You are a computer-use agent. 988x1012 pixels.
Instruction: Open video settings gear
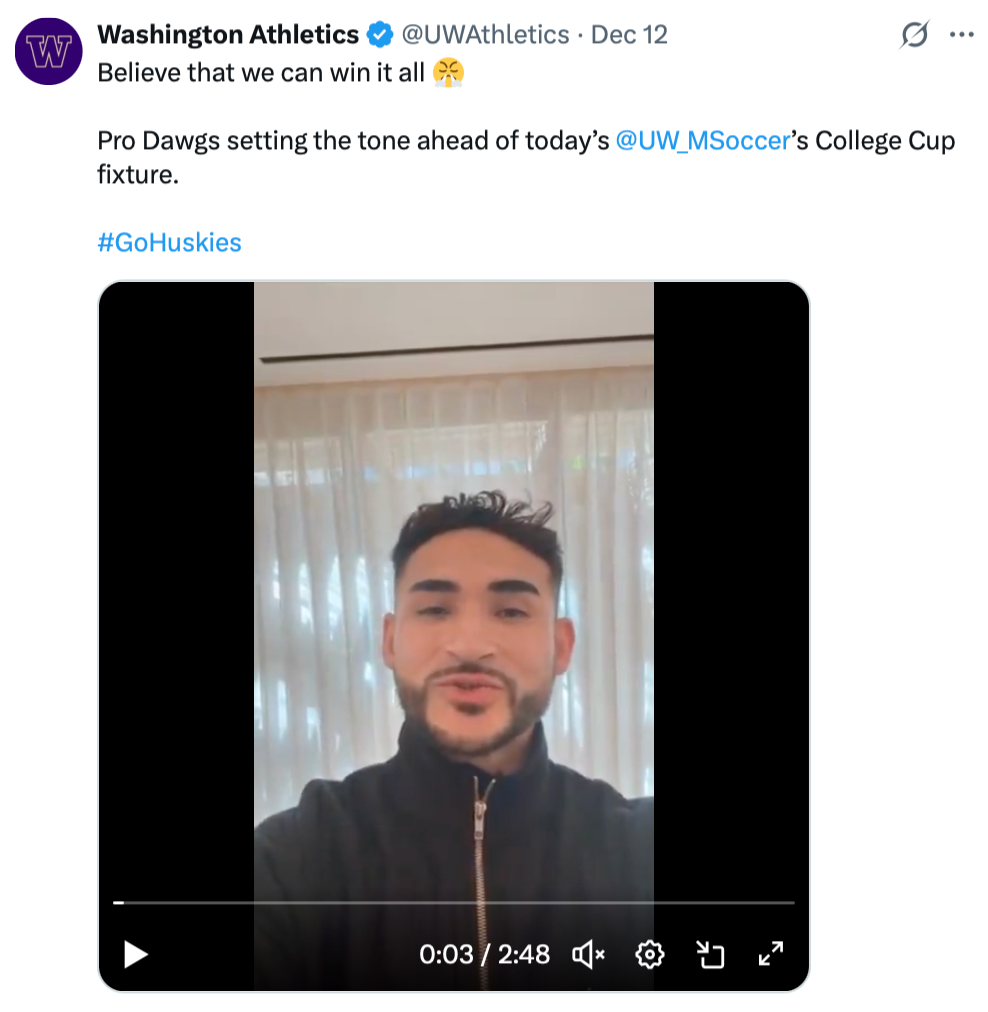tap(650, 955)
